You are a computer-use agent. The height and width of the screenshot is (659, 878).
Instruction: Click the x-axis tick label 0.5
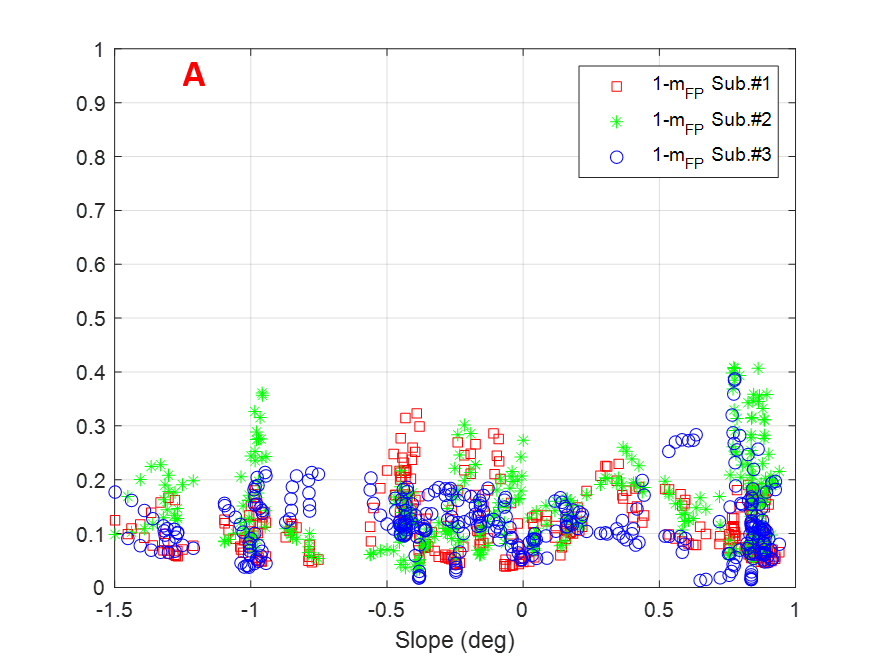coord(658,610)
